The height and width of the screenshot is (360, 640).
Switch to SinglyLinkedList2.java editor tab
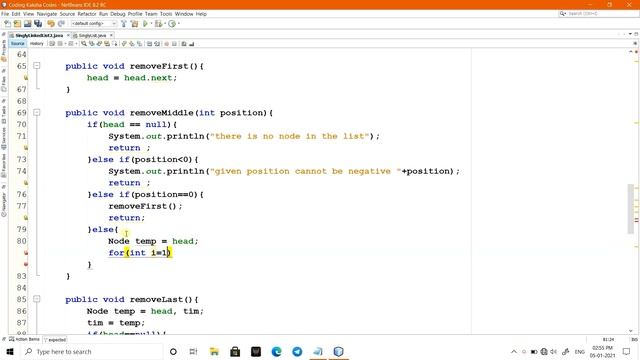pyautogui.click(x=39, y=36)
